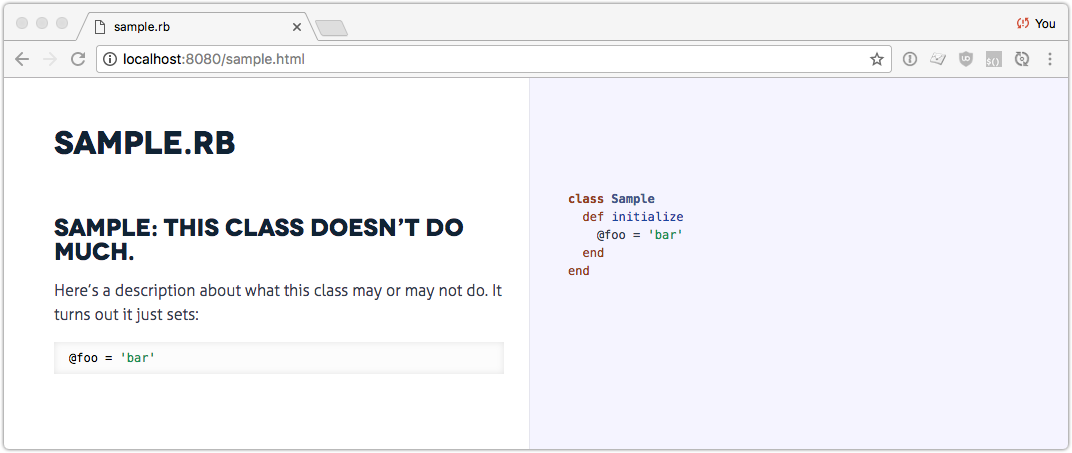
Task: Open the $() jQuery extension
Action: click(993, 59)
